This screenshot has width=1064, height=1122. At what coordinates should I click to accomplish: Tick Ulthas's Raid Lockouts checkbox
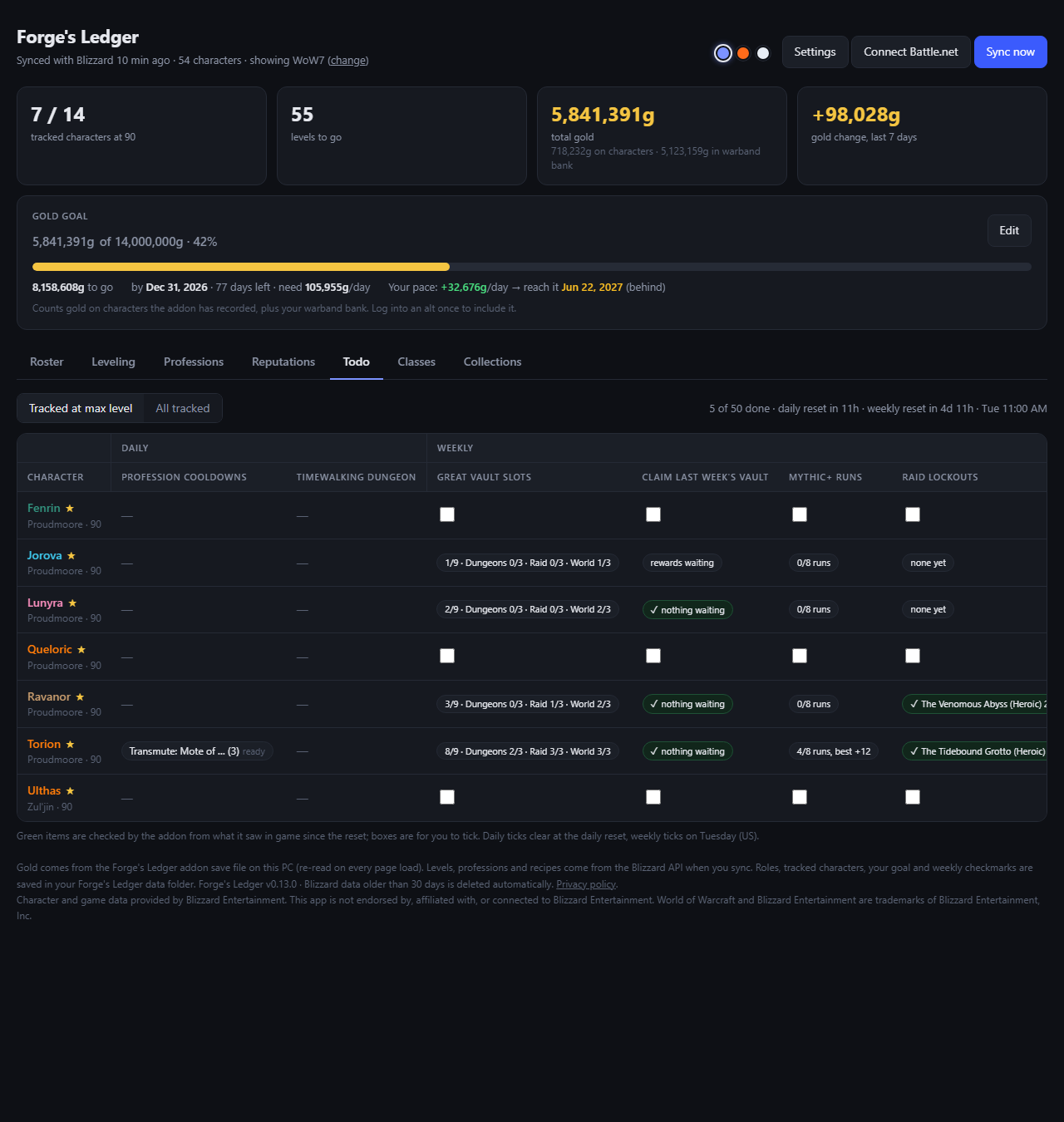(913, 797)
